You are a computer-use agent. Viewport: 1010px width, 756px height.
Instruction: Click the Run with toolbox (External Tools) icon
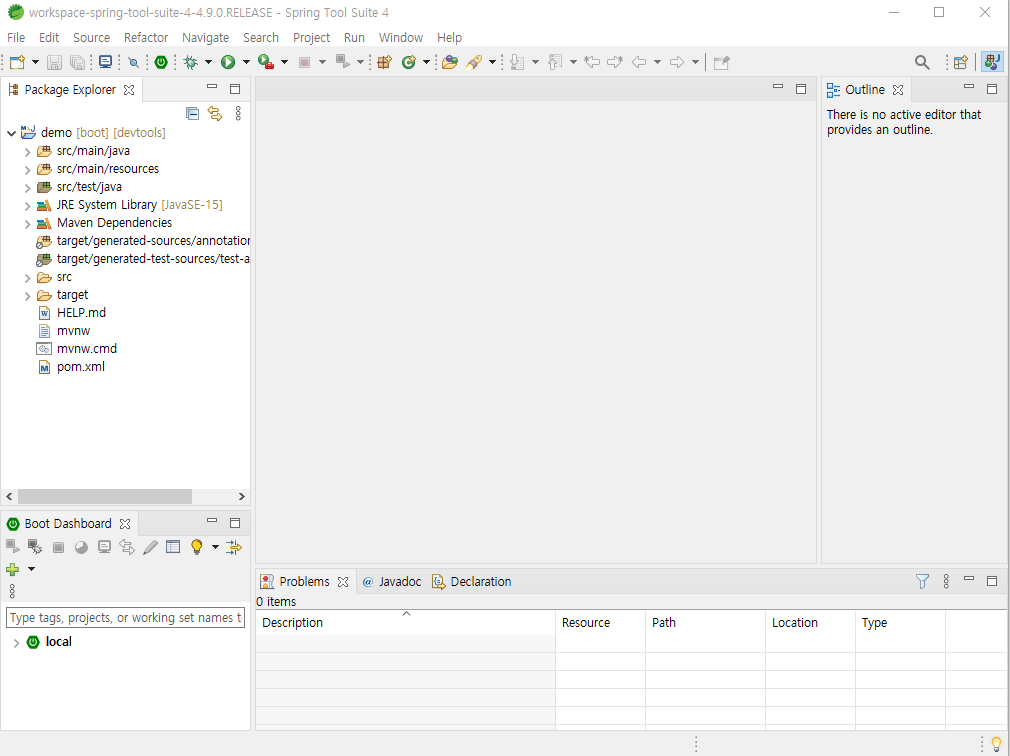coord(265,62)
